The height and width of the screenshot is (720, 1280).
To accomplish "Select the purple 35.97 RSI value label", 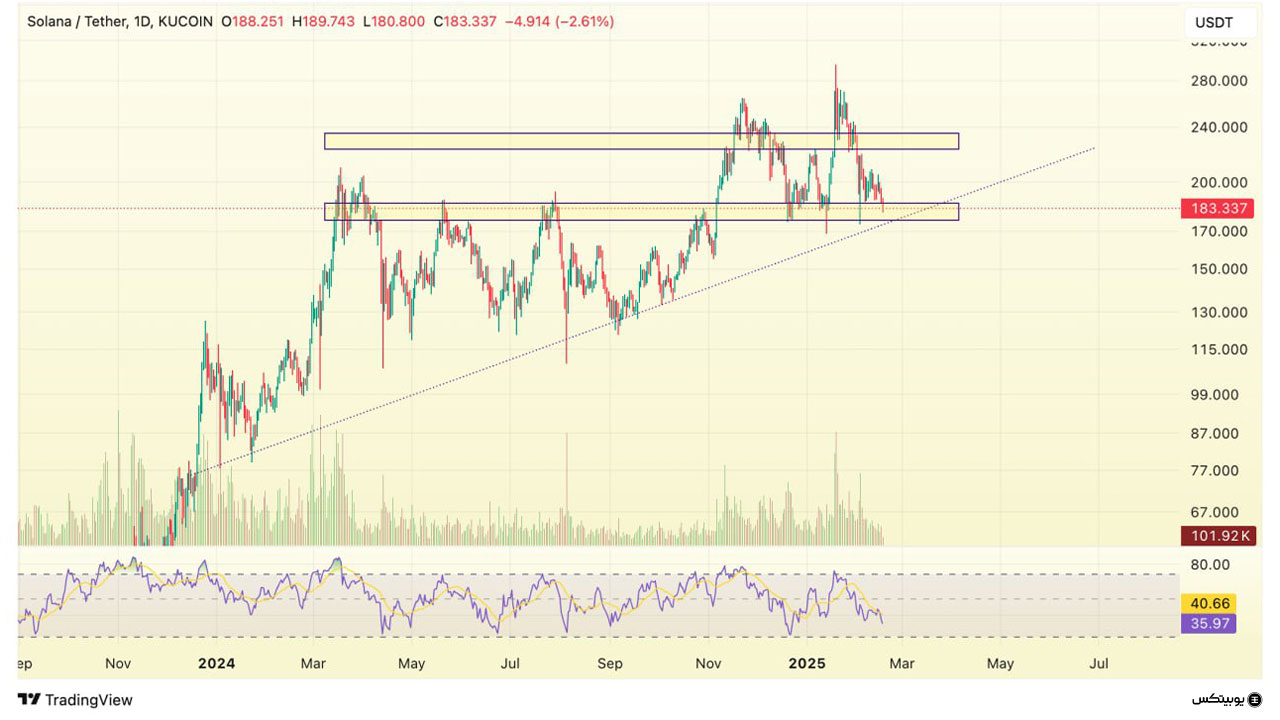I will point(1208,624).
